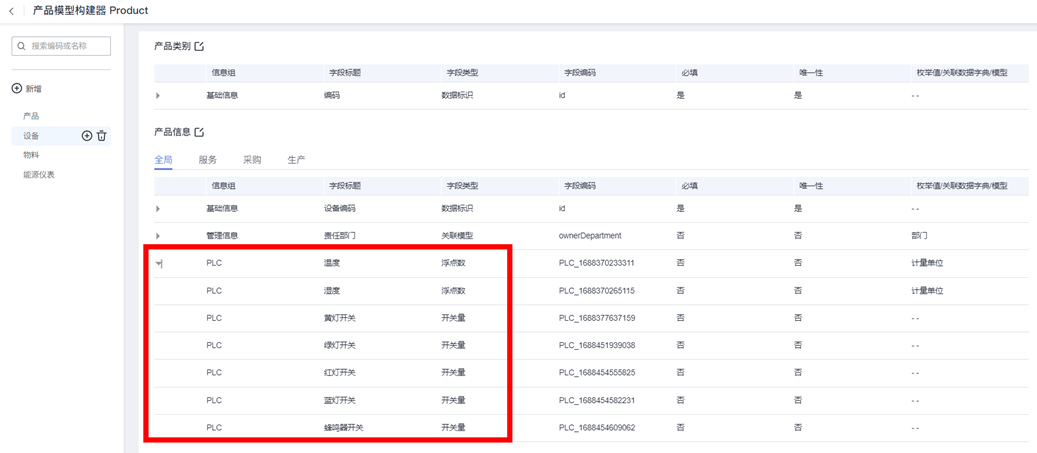Click the search magnifier icon in sidebar
Image resolution: width=1037 pixels, height=453 pixels.
[x=22, y=46]
